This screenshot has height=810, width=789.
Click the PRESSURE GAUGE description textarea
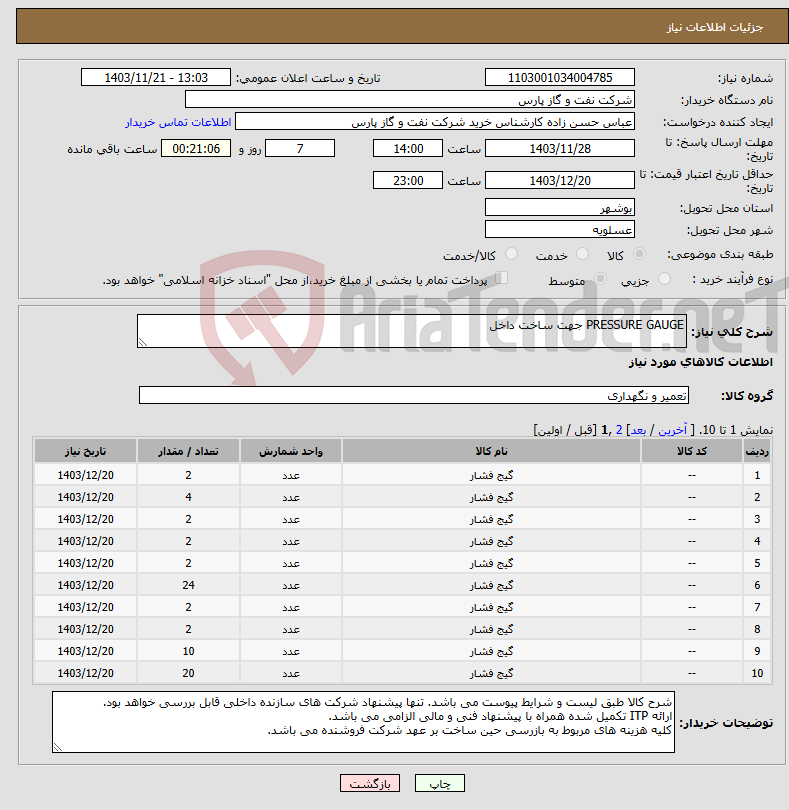412,331
